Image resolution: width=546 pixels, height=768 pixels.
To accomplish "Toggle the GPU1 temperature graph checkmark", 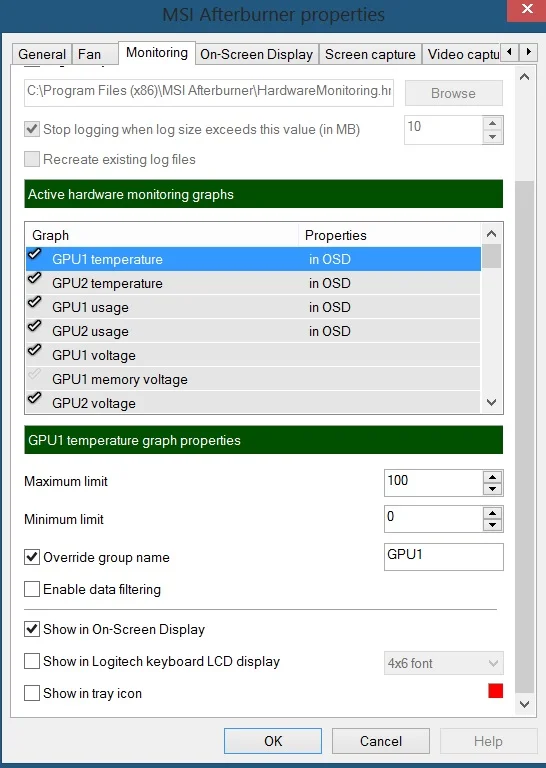I will click(x=34, y=254).
